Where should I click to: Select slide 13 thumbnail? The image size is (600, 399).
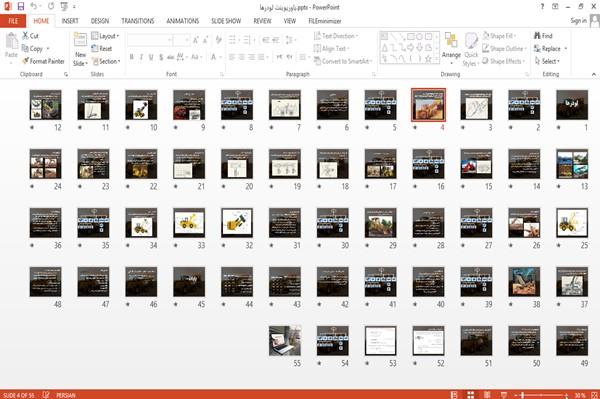[x=572, y=164]
